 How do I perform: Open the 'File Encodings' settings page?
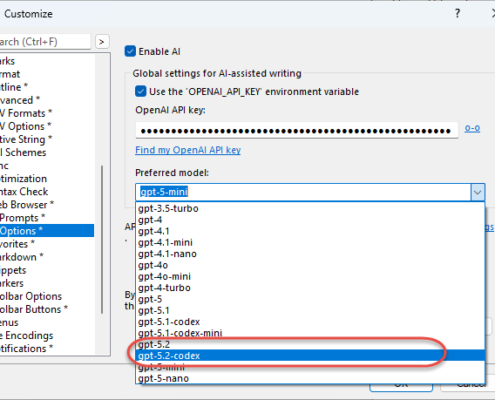pyautogui.click(x=47, y=336)
